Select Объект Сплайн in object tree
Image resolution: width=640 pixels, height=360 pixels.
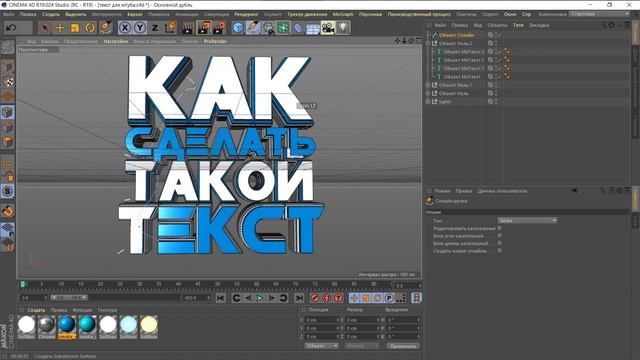pyautogui.click(x=456, y=35)
